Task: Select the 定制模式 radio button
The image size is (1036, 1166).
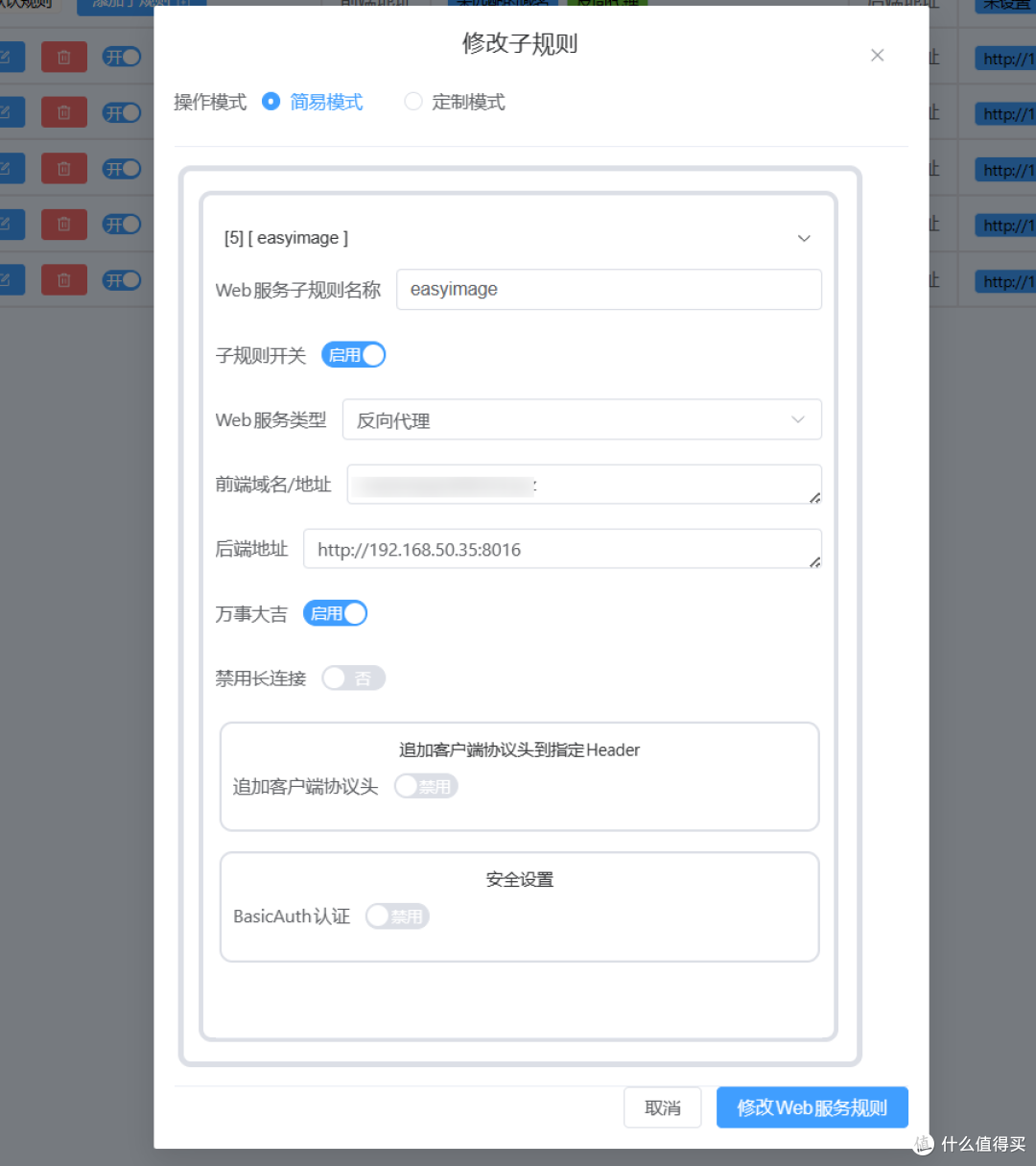Action: tap(412, 102)
